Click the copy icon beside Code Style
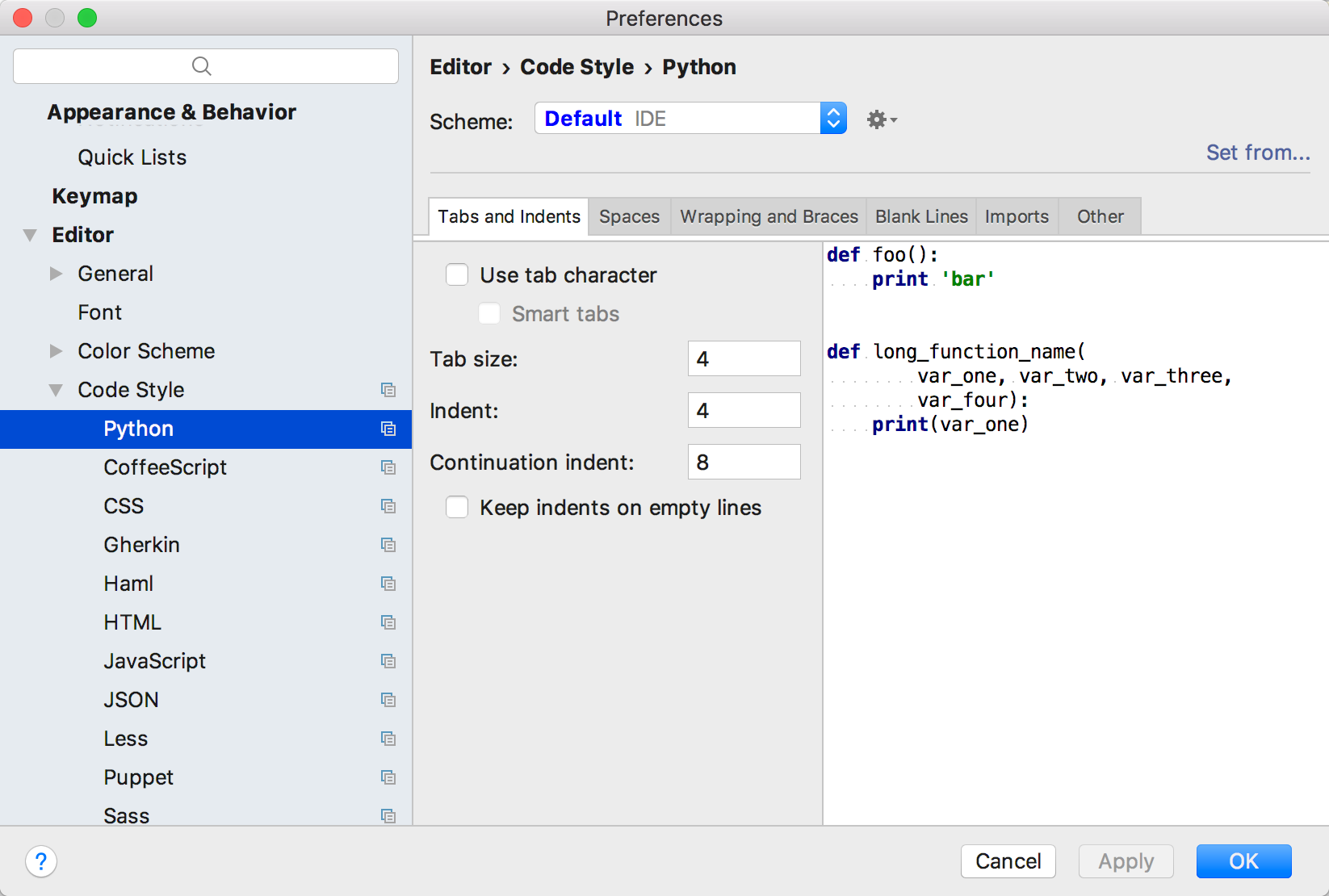1329x896 pixels. [x=388, y=390]
